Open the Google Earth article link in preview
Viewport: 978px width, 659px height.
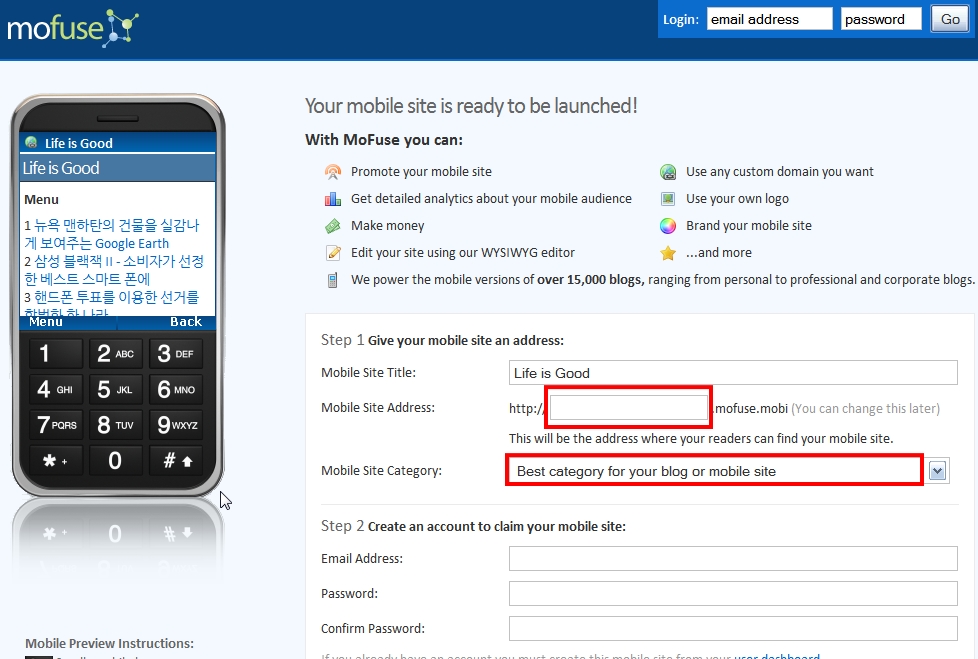click(112, 234)
